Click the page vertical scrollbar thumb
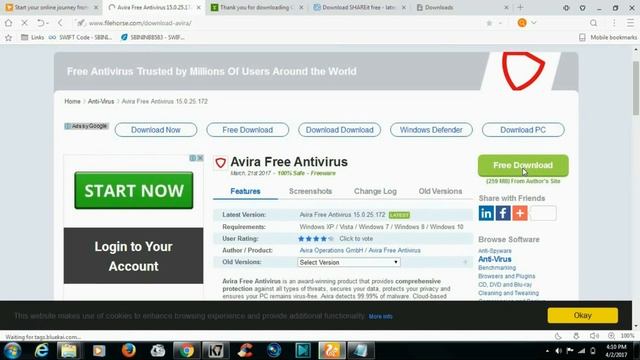This screenshot has width=640, height=360. (x=636, y=88)
